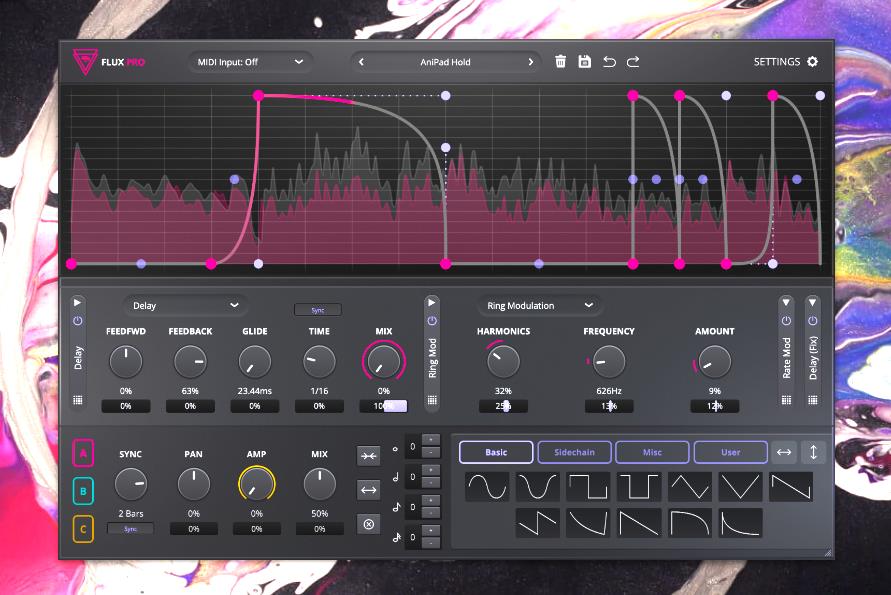The image size is (891, 595).
Task: Flip the curve vertically with the arrow icon
Action: click(x=813, y=453)
